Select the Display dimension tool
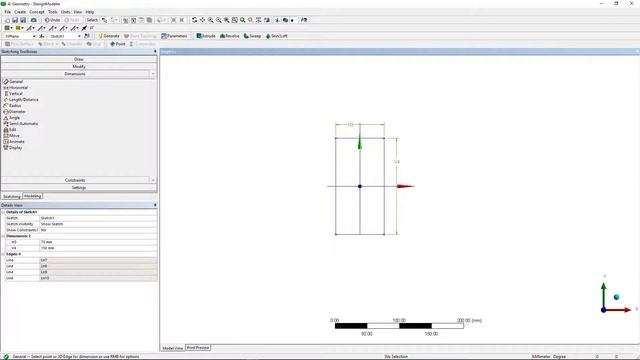Screen dimensions: 640x360 (x=13, y=148)
